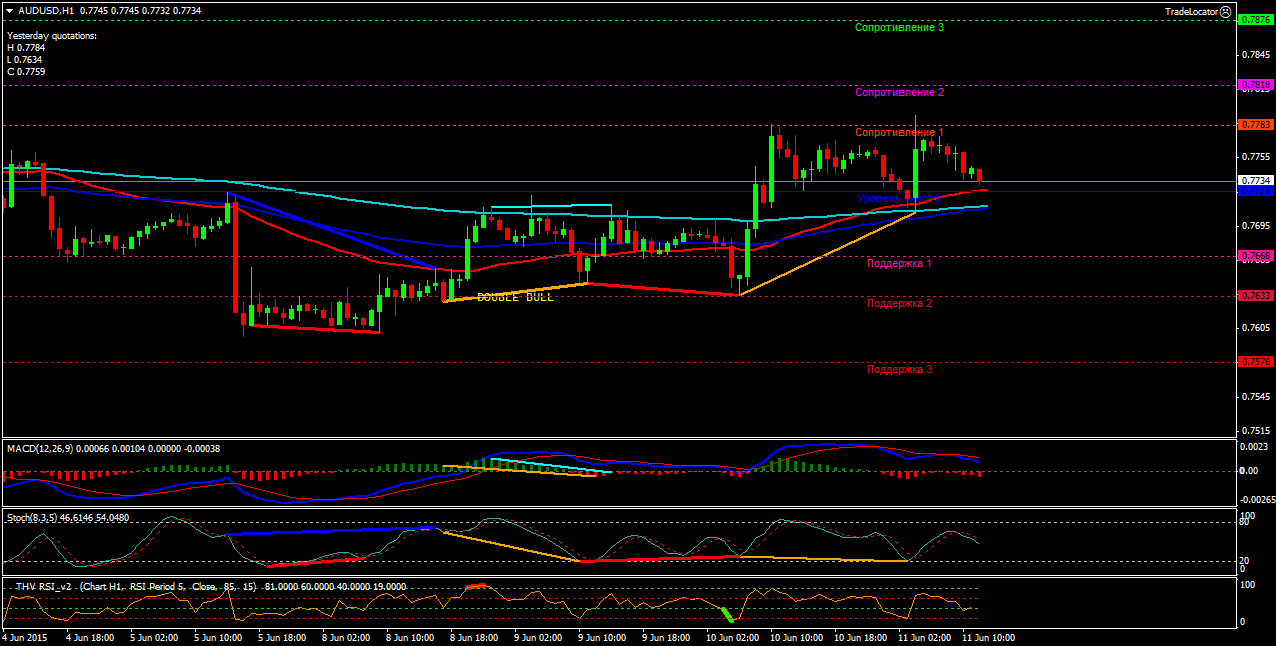The height and width of the screenshot is (646, 1276).
Task: Click the 'L 0.7634' yesterday low value
Action: tap(25, 59)
